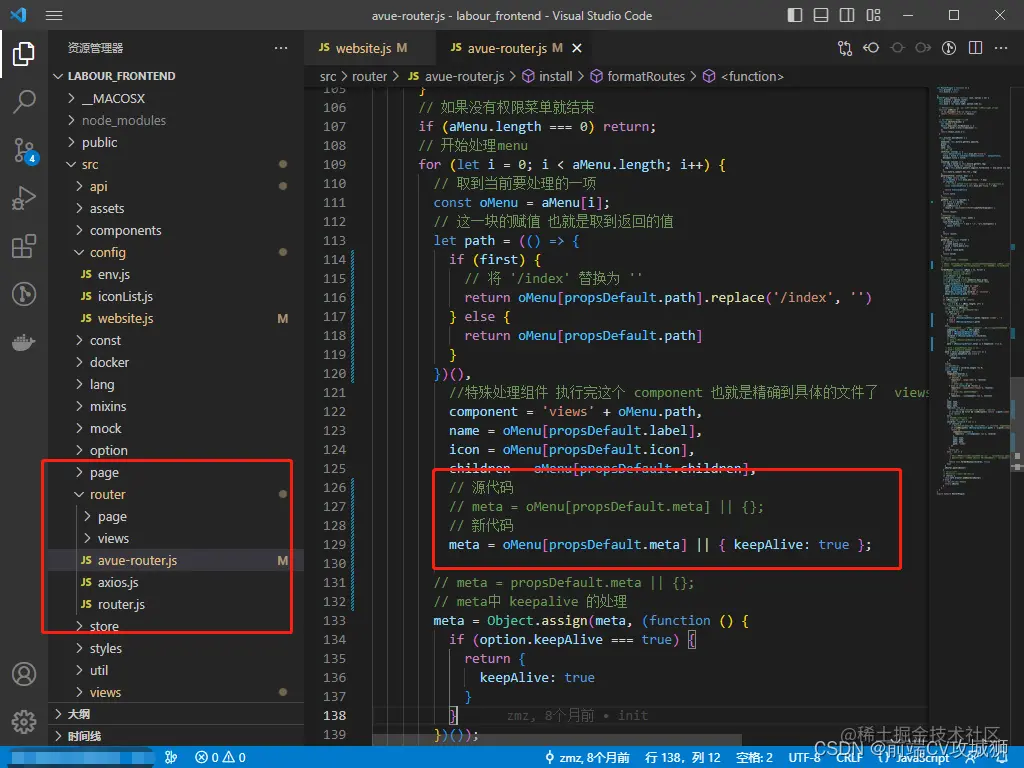Customize layout icon in title bar
Screen dimensions: 1024x768
click(873, 15)
